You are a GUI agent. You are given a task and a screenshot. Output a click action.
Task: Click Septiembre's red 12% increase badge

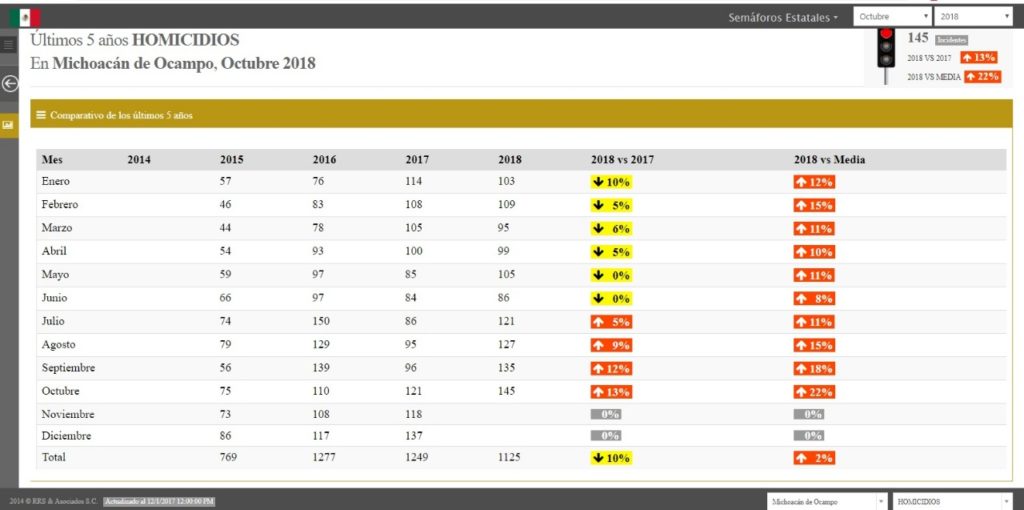611,368
